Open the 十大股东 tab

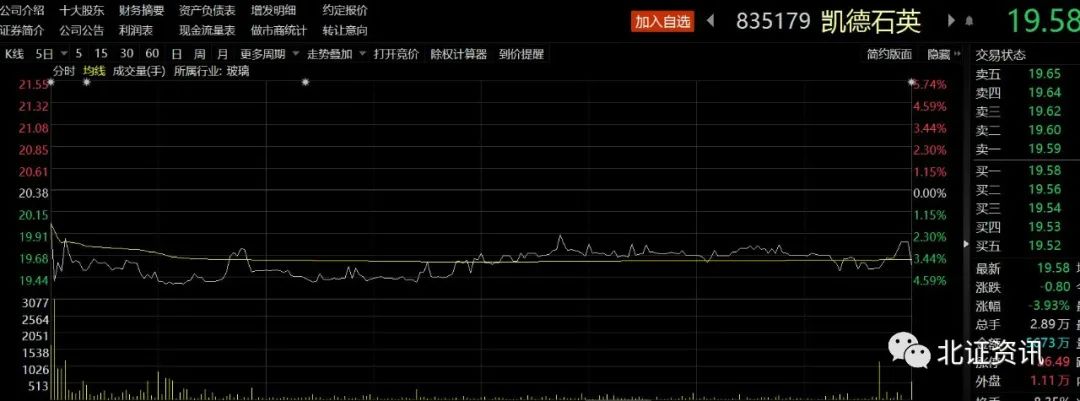click(x=81, y=10)
